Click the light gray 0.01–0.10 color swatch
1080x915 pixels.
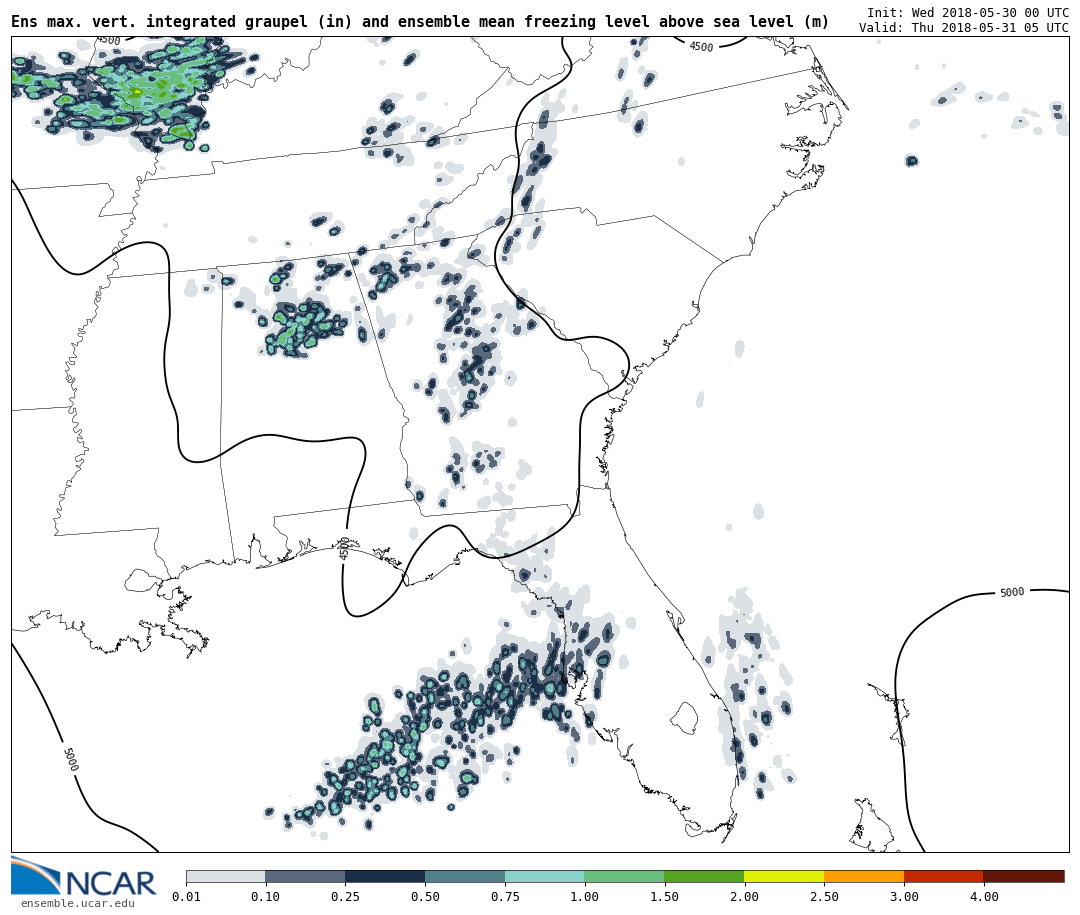(x=225, y=876)
